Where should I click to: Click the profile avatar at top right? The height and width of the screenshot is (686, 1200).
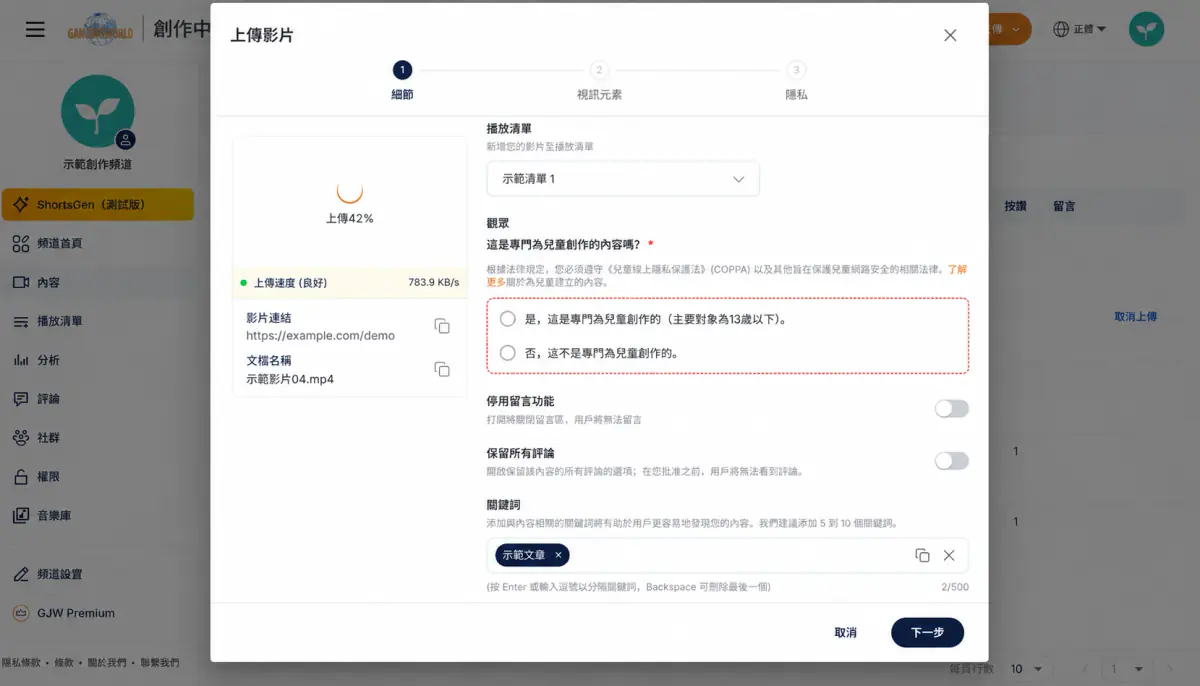1147,29
